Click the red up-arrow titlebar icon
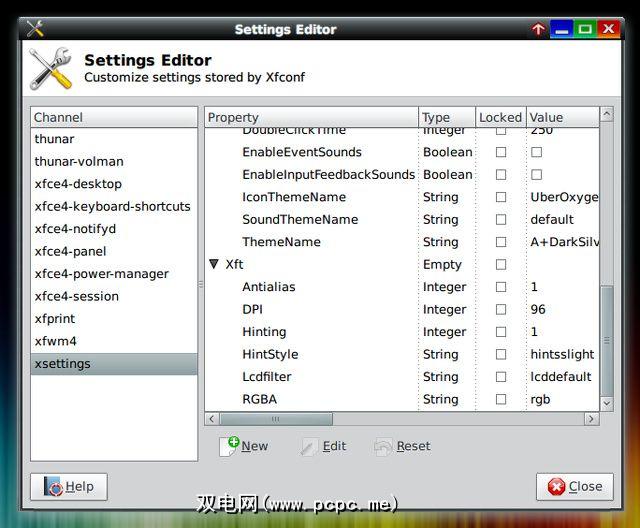Viewport: 640px width, 528px height. [539, 29]
